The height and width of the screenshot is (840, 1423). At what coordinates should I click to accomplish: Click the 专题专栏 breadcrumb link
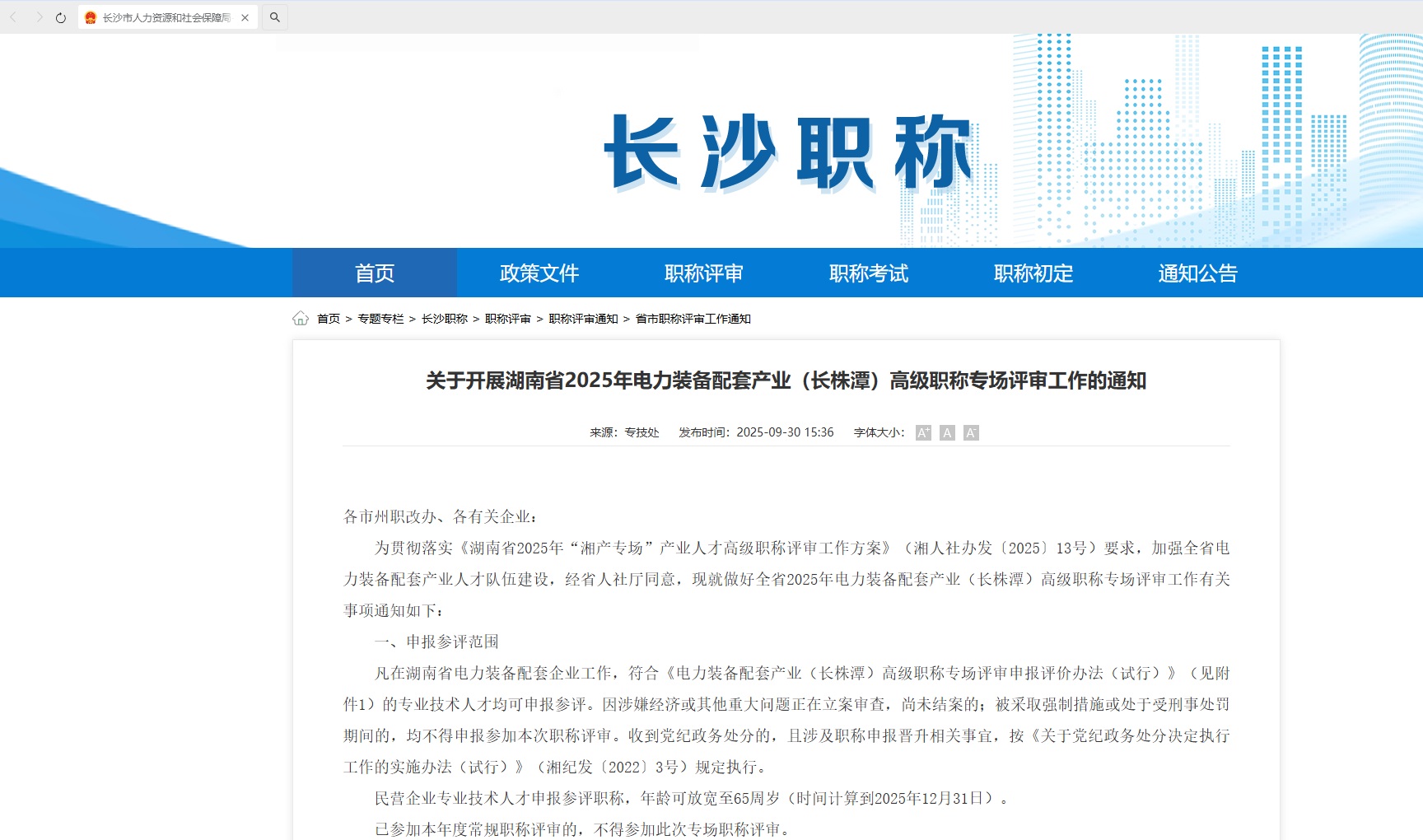coord(380,319)
